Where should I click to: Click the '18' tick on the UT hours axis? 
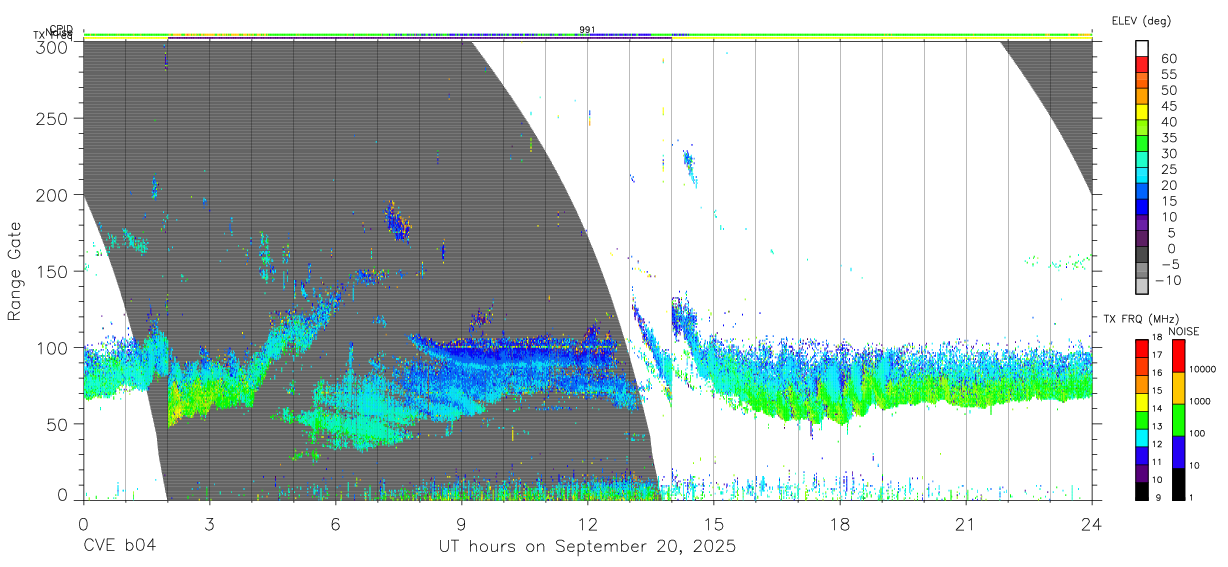[x=839, y=524]
